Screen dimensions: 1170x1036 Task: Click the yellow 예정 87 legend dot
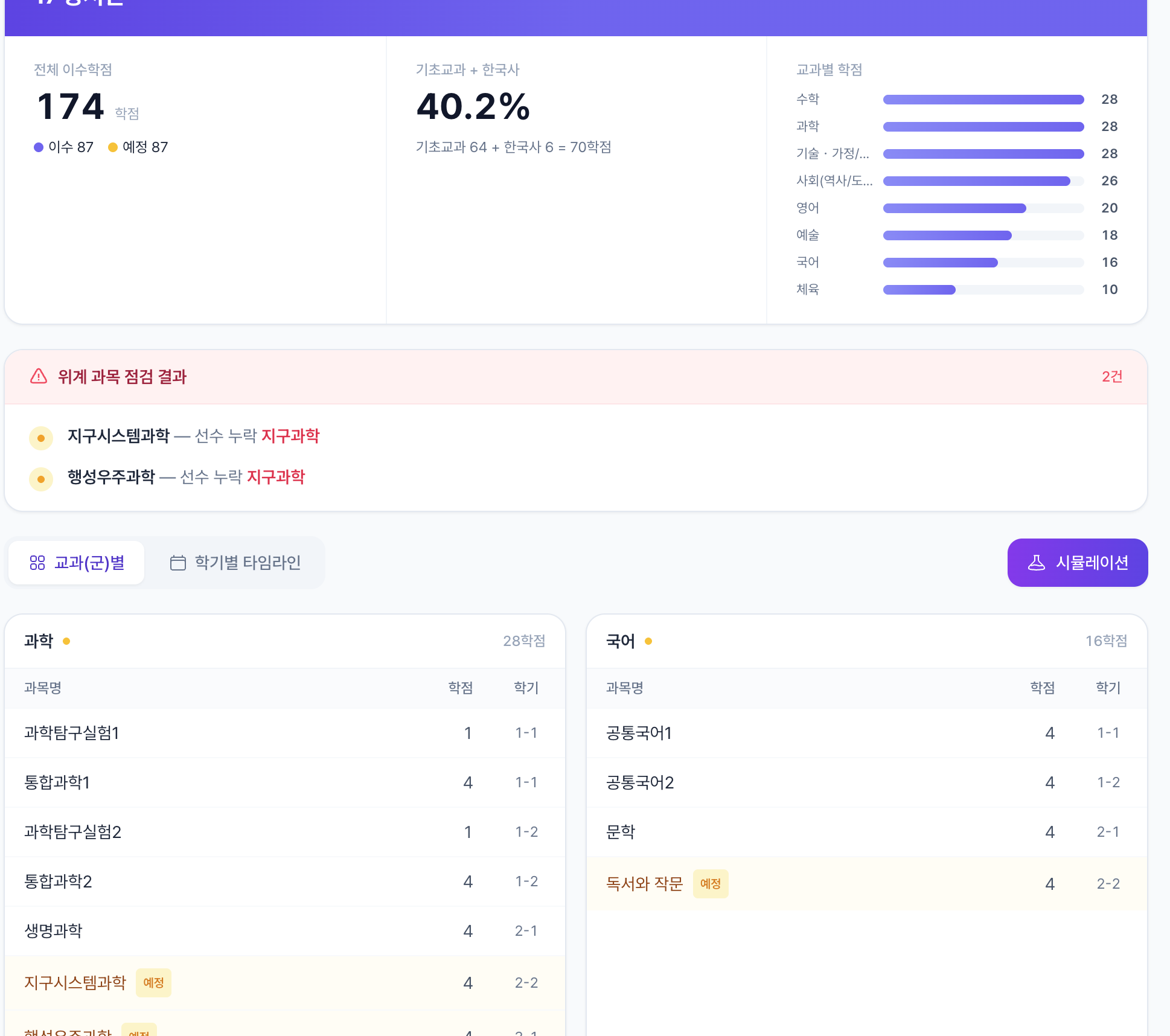click(113, 147)
